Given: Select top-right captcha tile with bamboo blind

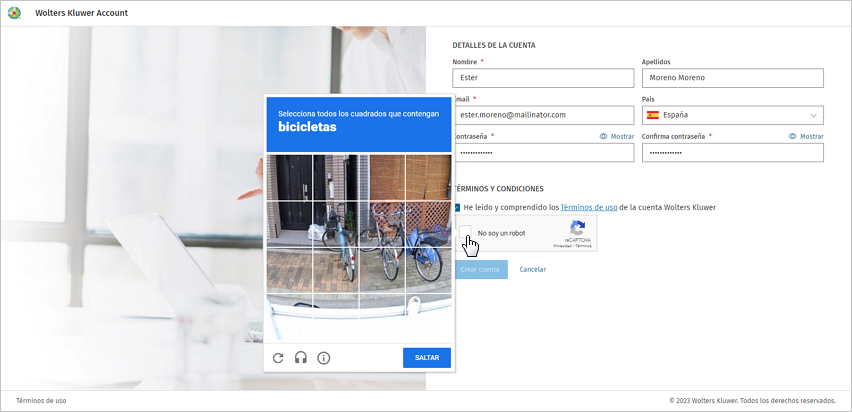Looking at the screenshot, I should coord(429,177).
